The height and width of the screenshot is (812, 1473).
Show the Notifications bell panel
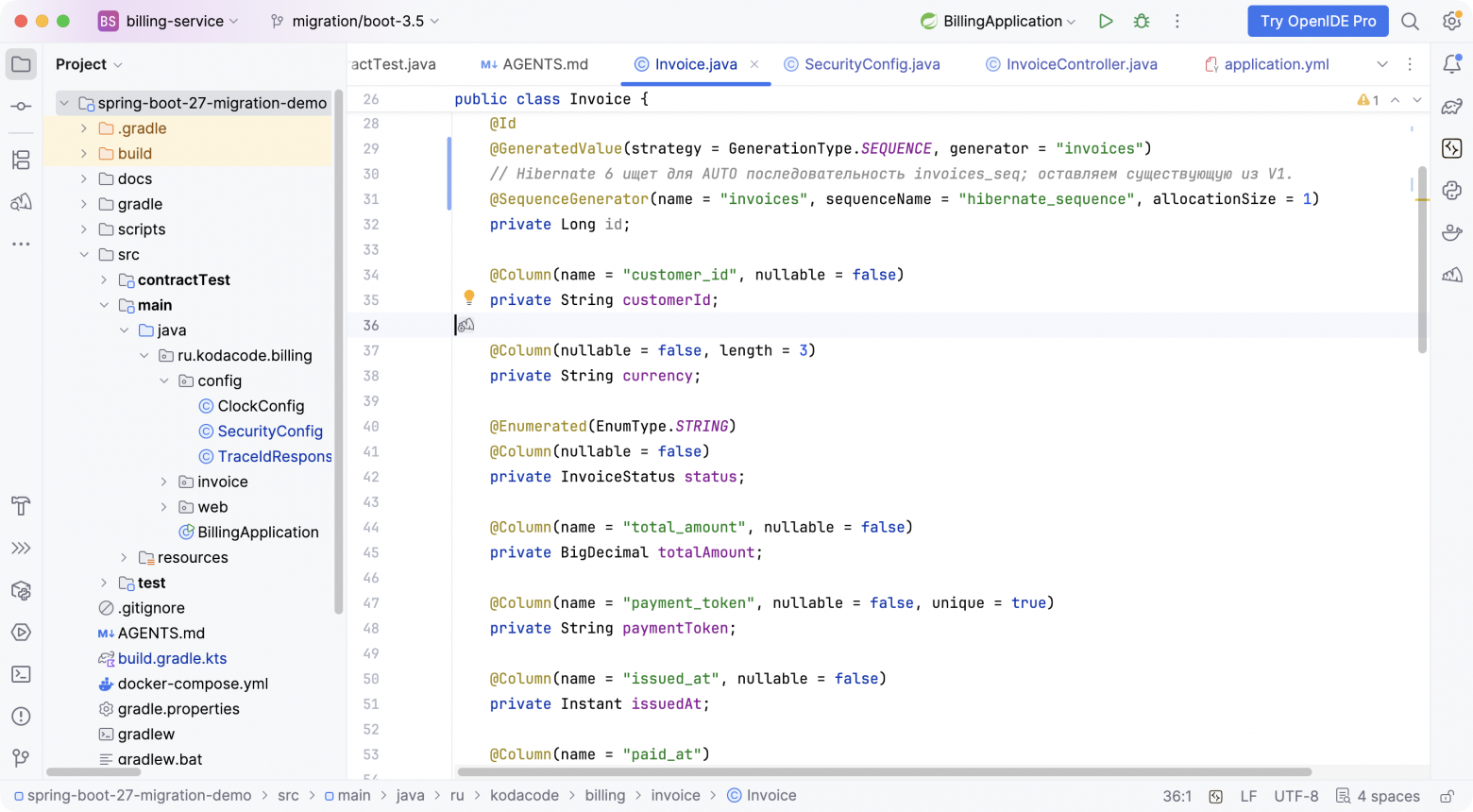(1452, 64)
